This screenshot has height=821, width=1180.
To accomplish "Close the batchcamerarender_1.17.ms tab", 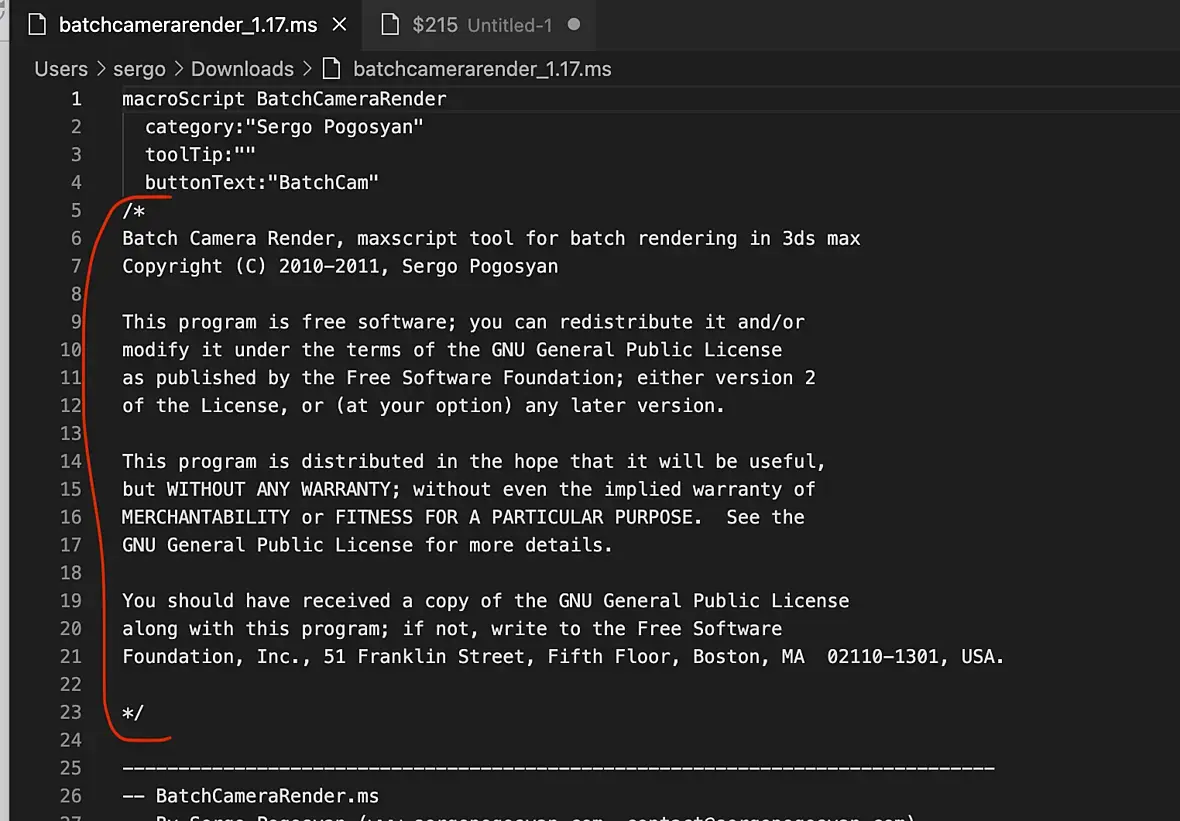I will [340, 25].
